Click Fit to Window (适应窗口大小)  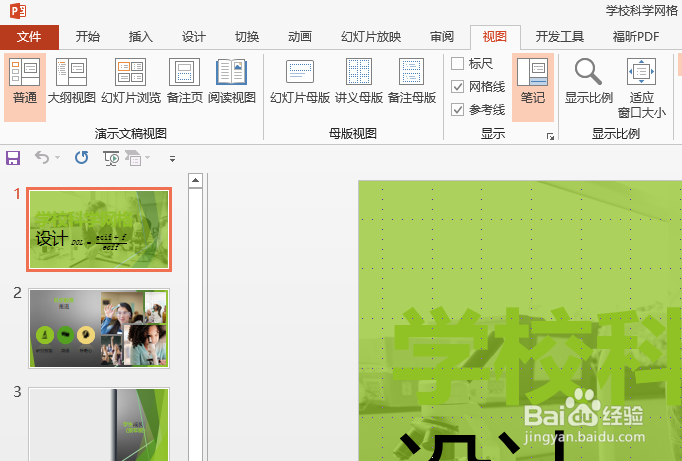(641, 87)
